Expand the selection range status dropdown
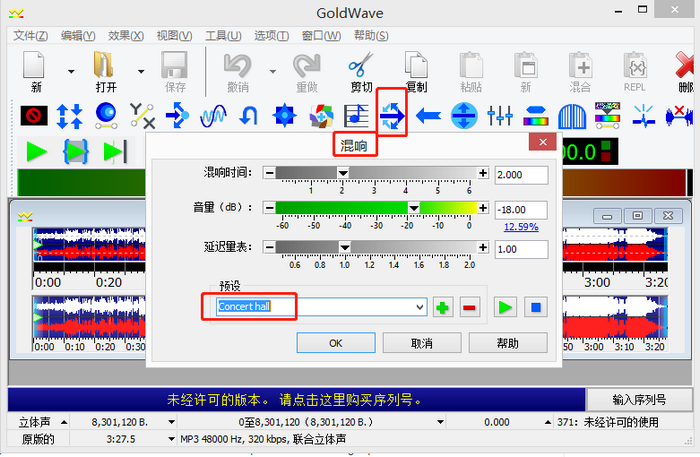Viewport: 700px width, 457px height. pos(440,422)
